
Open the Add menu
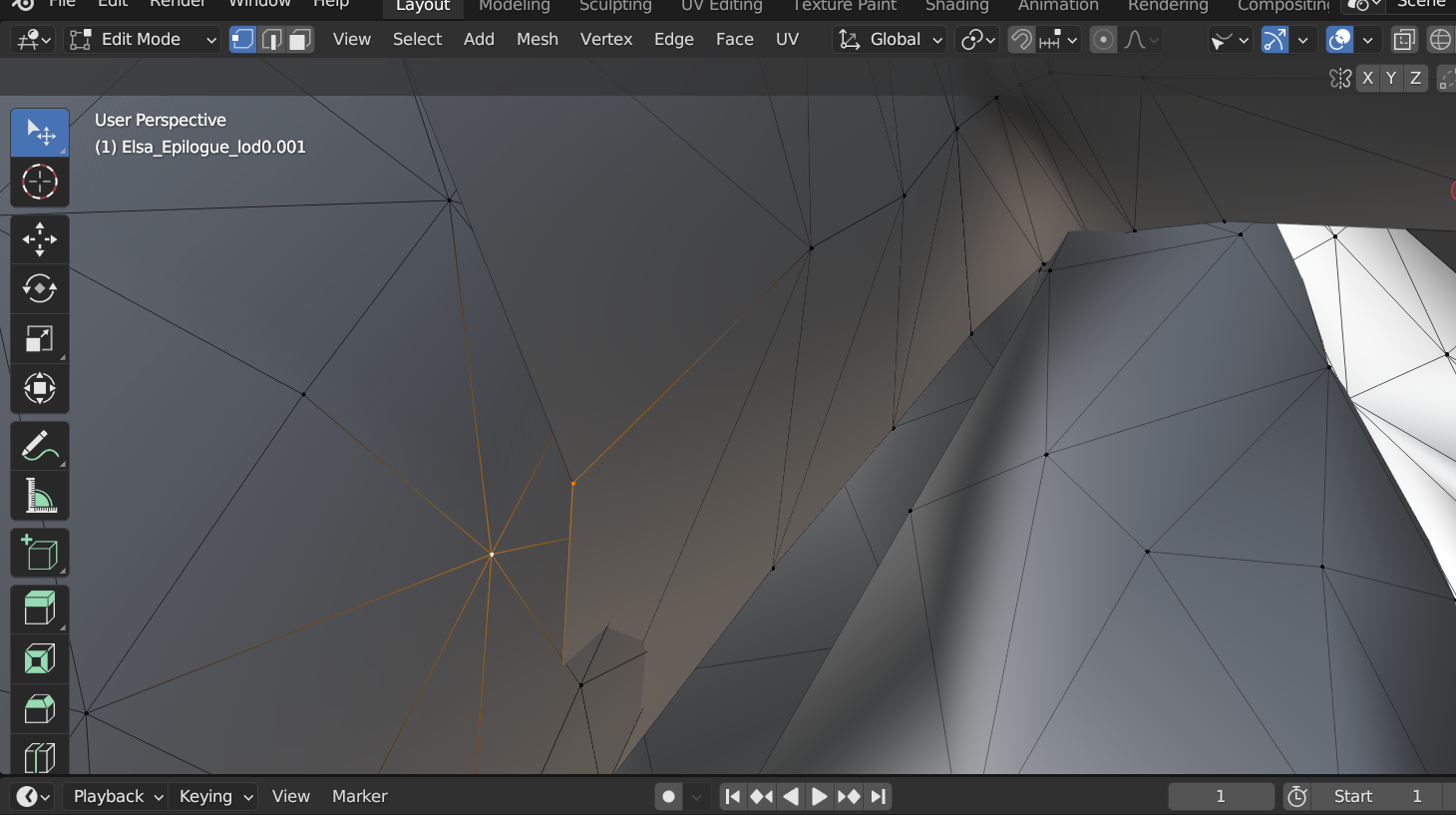[480, 39]
